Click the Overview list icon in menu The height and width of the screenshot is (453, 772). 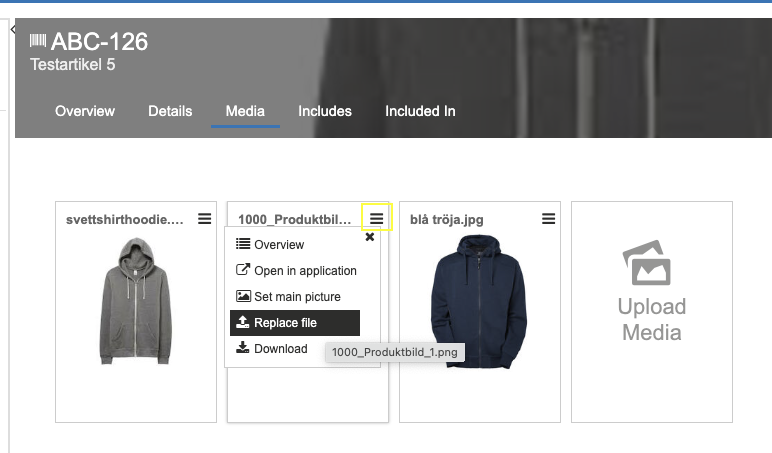pyautogui.click(x=243, y=244)
